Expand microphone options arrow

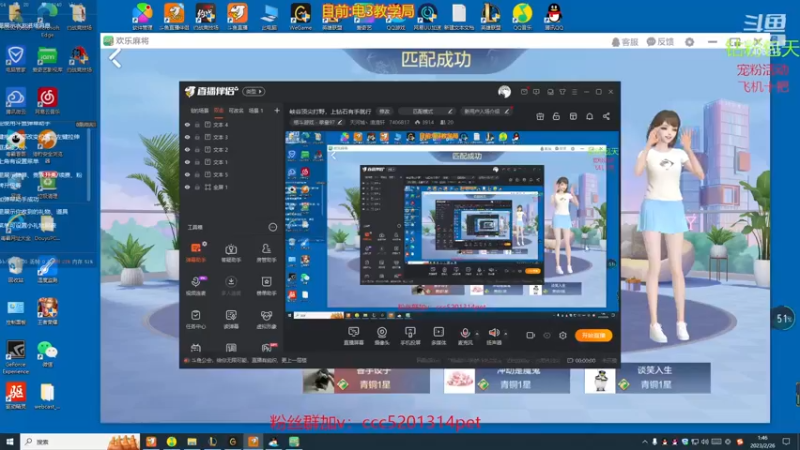(x=477, y=334)
